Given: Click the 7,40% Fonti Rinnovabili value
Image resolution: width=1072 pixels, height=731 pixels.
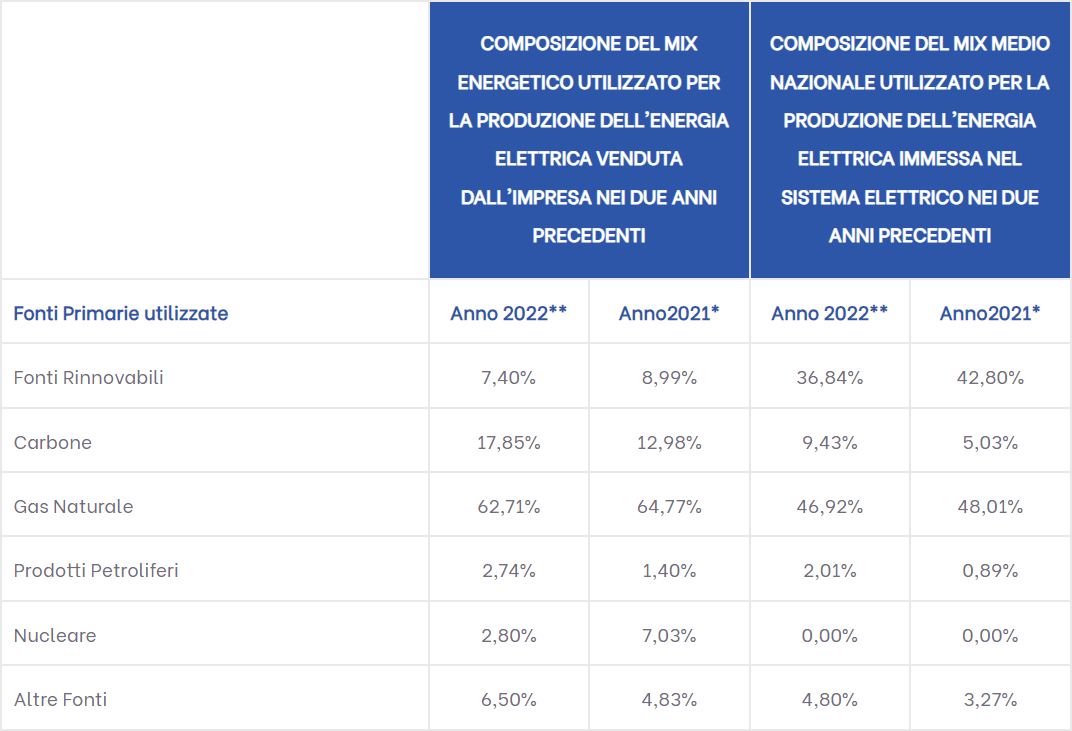Looking at the screenshot, I should tap(509, 377).
